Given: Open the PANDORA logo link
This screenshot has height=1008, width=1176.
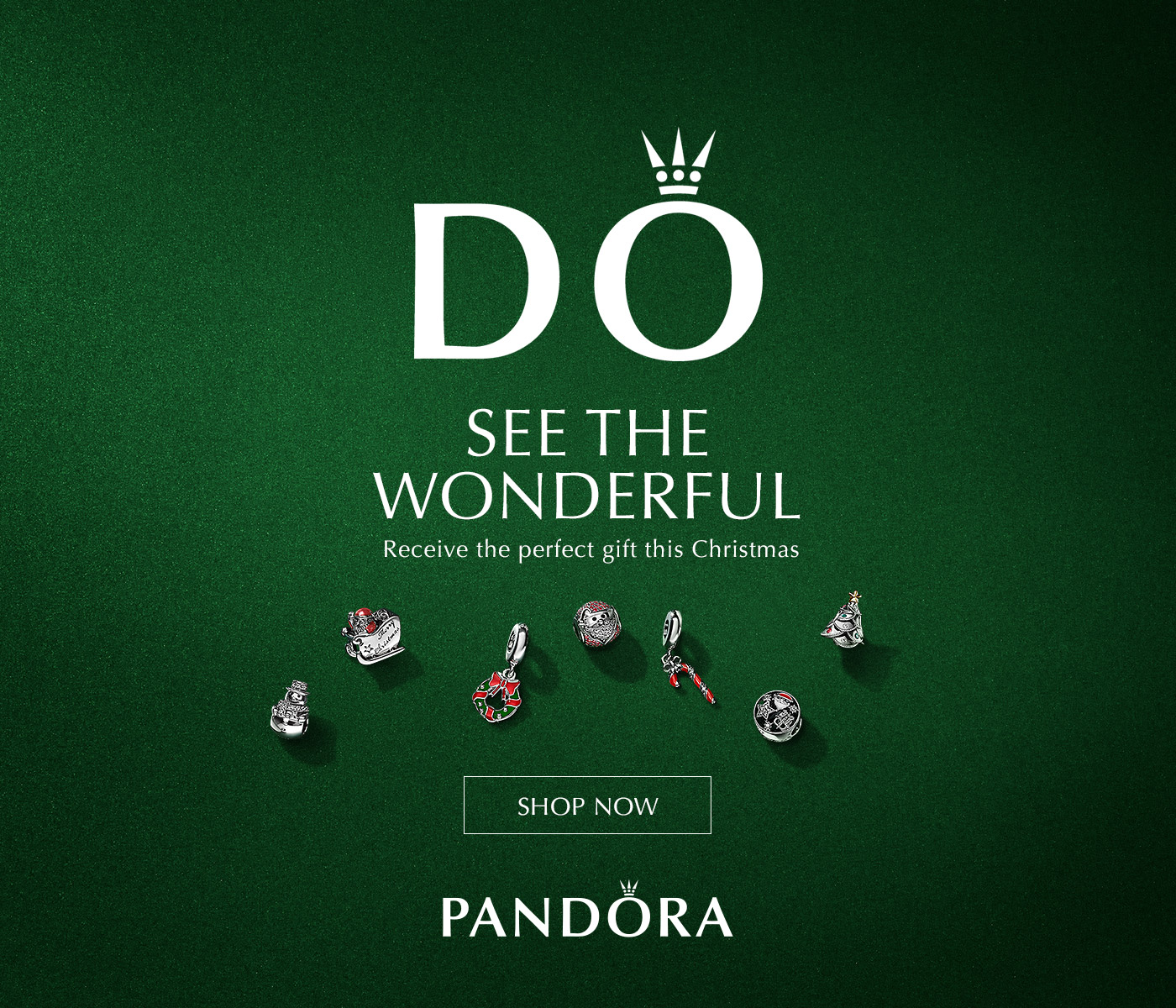Looking at the screenshot, I should pyautogui.click(x=587, y=910).
